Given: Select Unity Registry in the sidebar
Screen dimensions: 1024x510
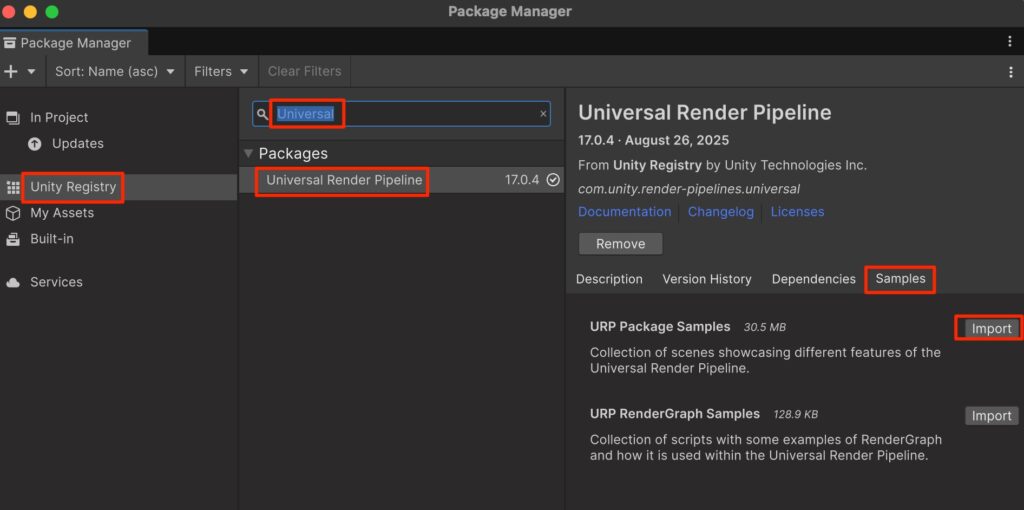Looking at the screenshot, I should (x=73, y=187).
